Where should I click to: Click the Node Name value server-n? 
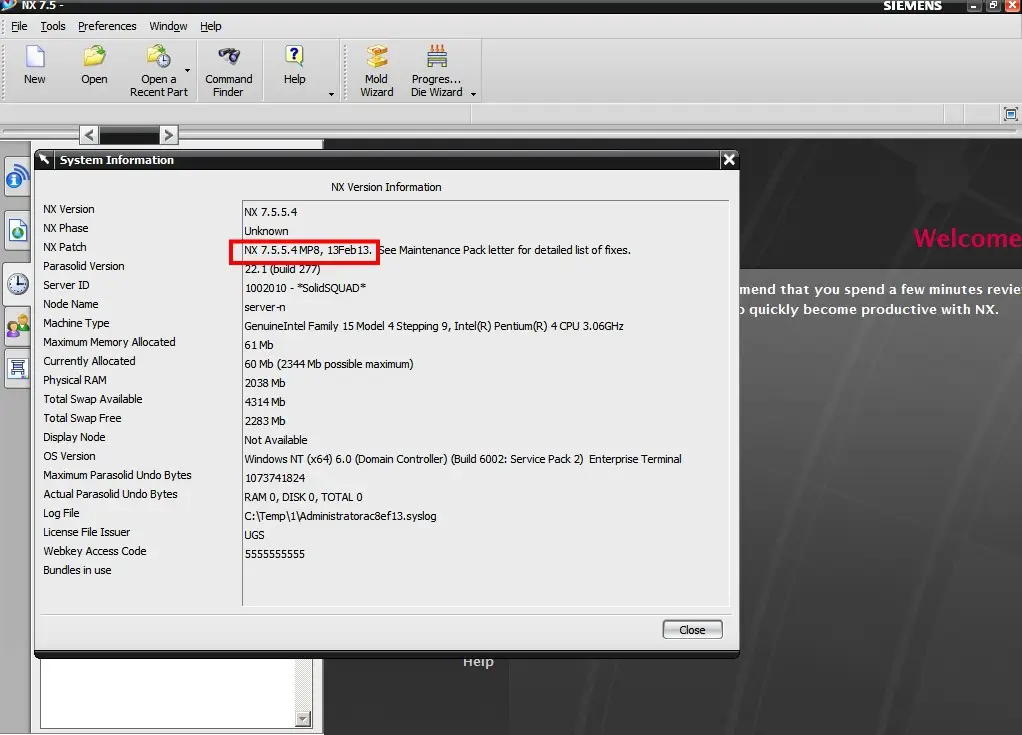[x=265, y=307]
